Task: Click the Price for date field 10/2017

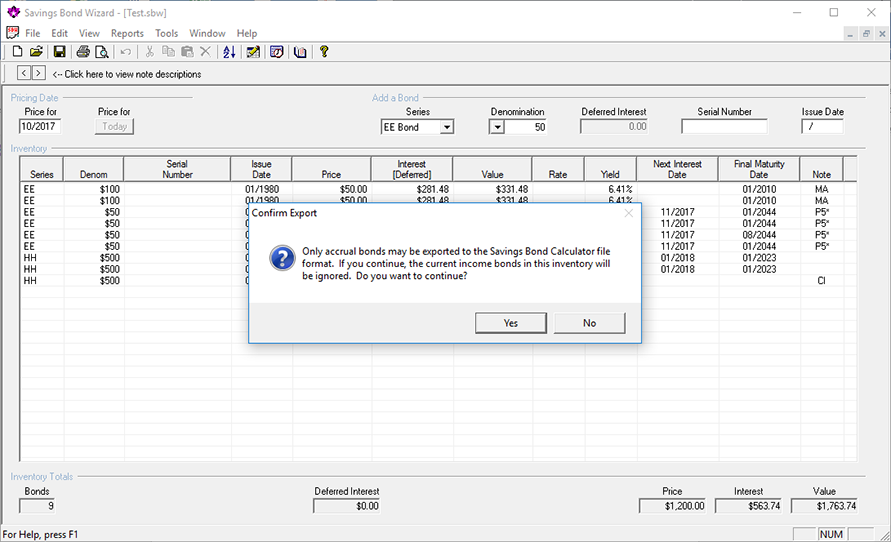Action: pos(40,126)
